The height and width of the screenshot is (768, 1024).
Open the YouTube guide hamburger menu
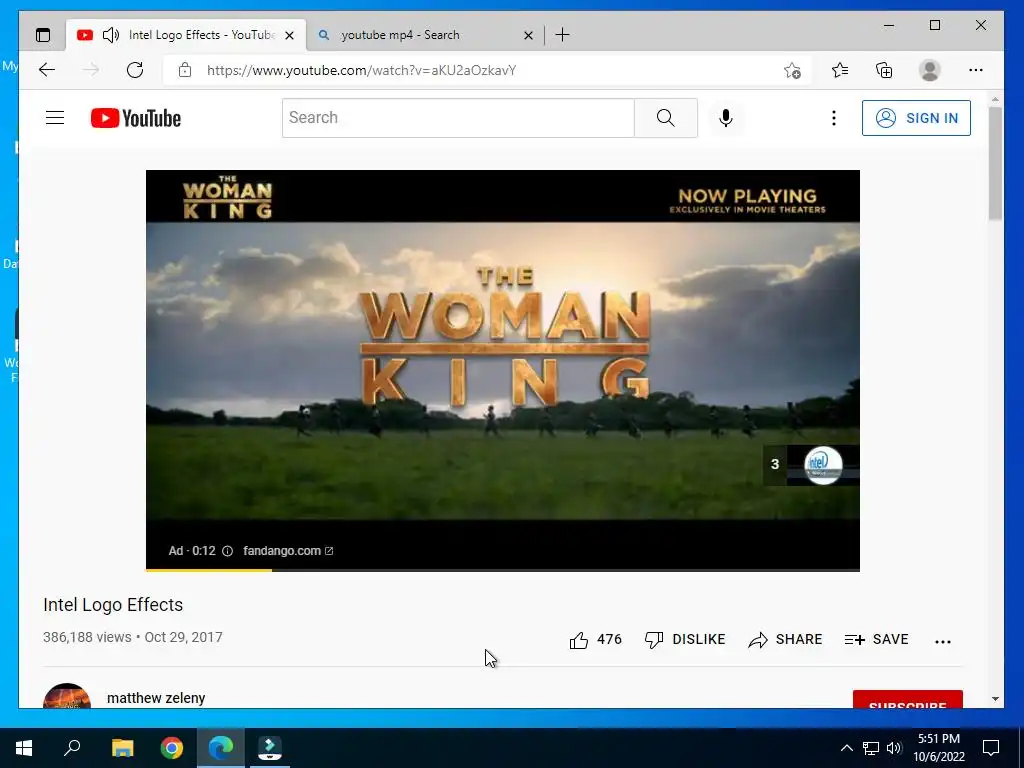coord(55,118)
